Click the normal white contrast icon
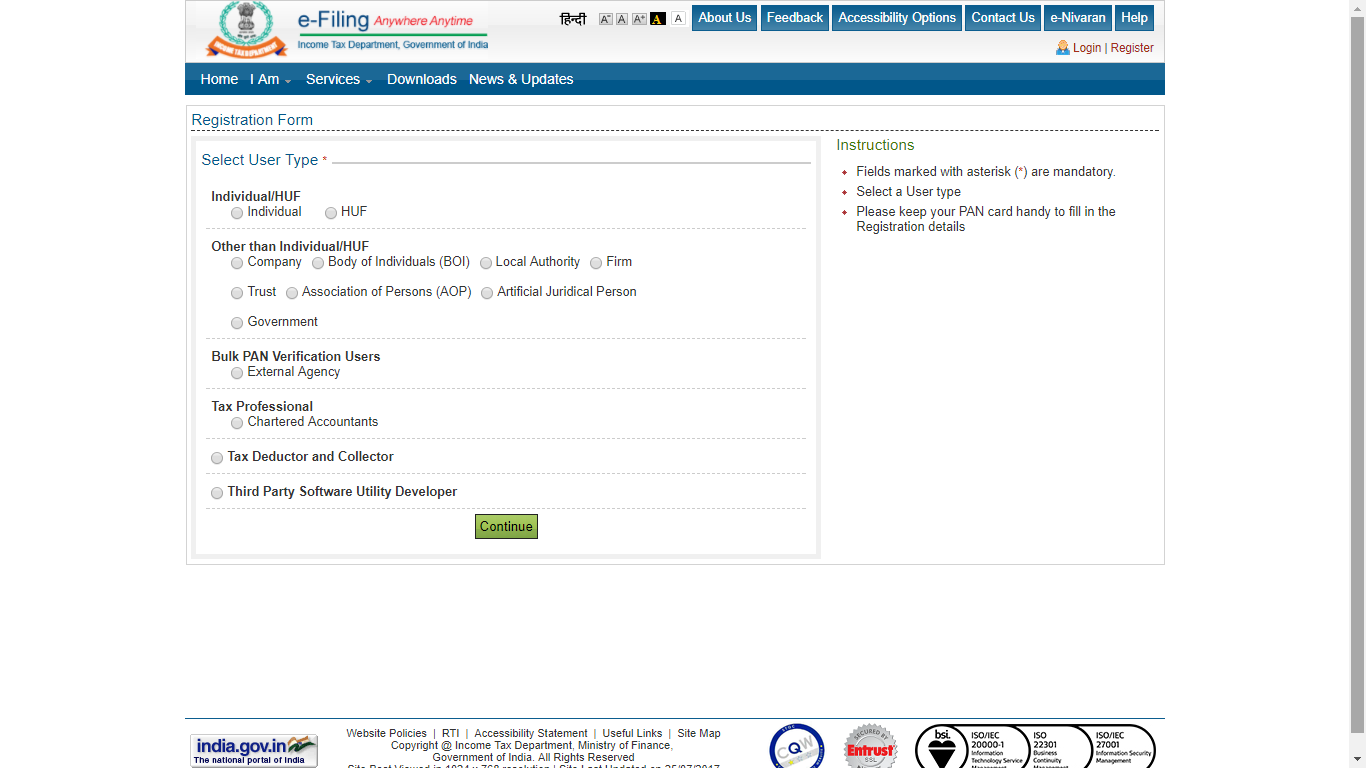Screen dimensions: 1366x768 (x=677, y=18)
